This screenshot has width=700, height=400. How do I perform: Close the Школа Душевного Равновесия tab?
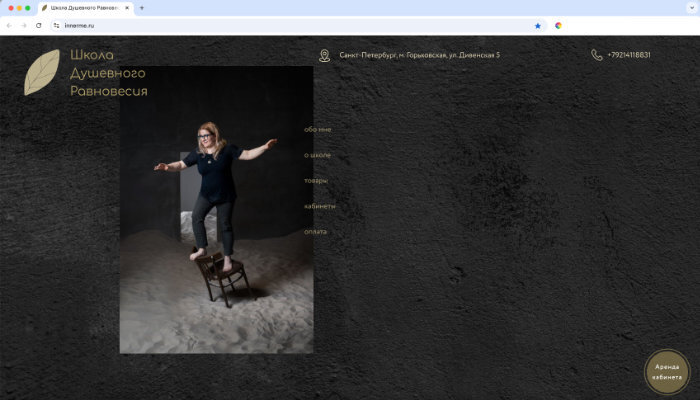point(127,8)
